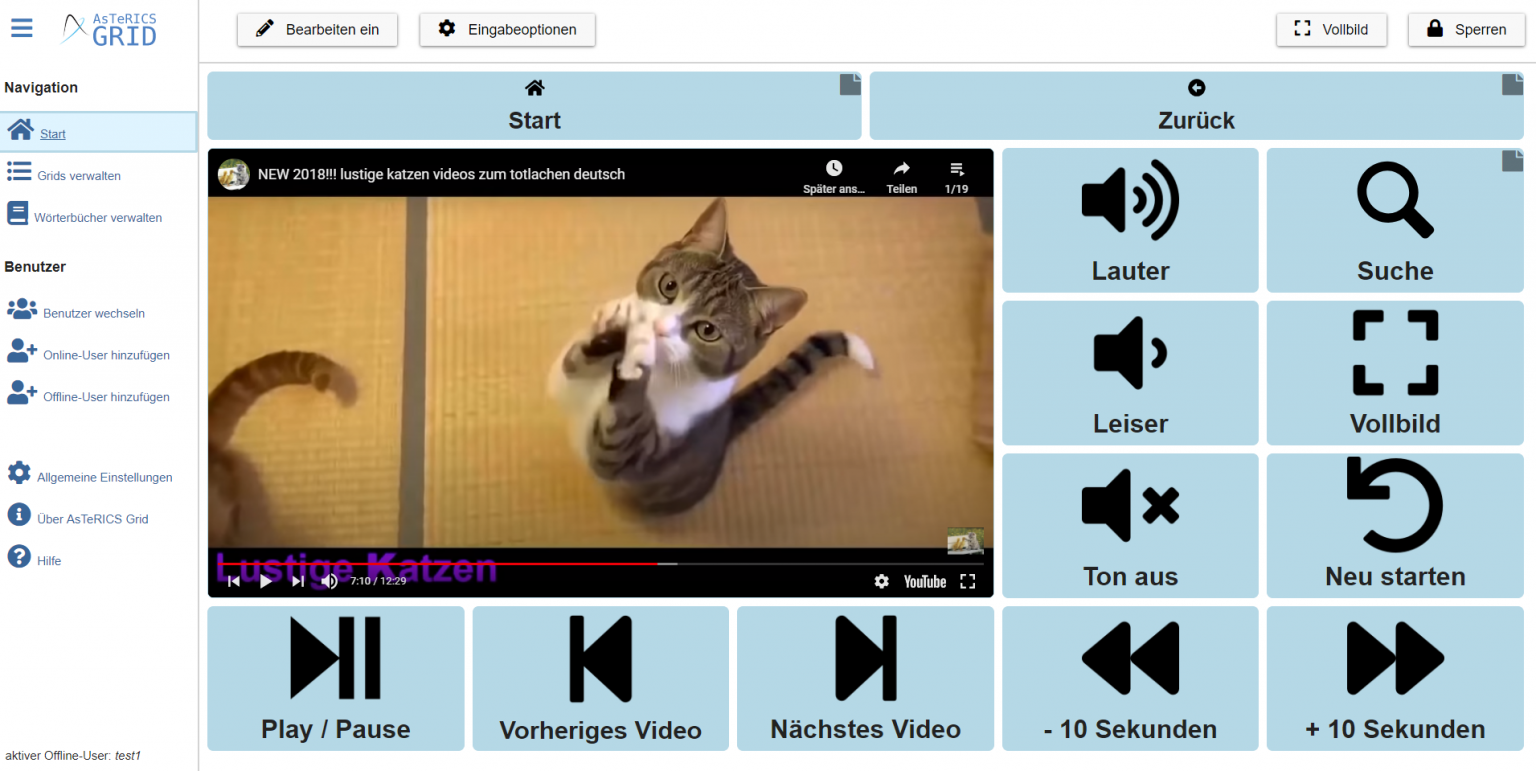Expand the playlist queue showing 1/19
Viewport: 1536px width, 771px height.
(956, 174)
